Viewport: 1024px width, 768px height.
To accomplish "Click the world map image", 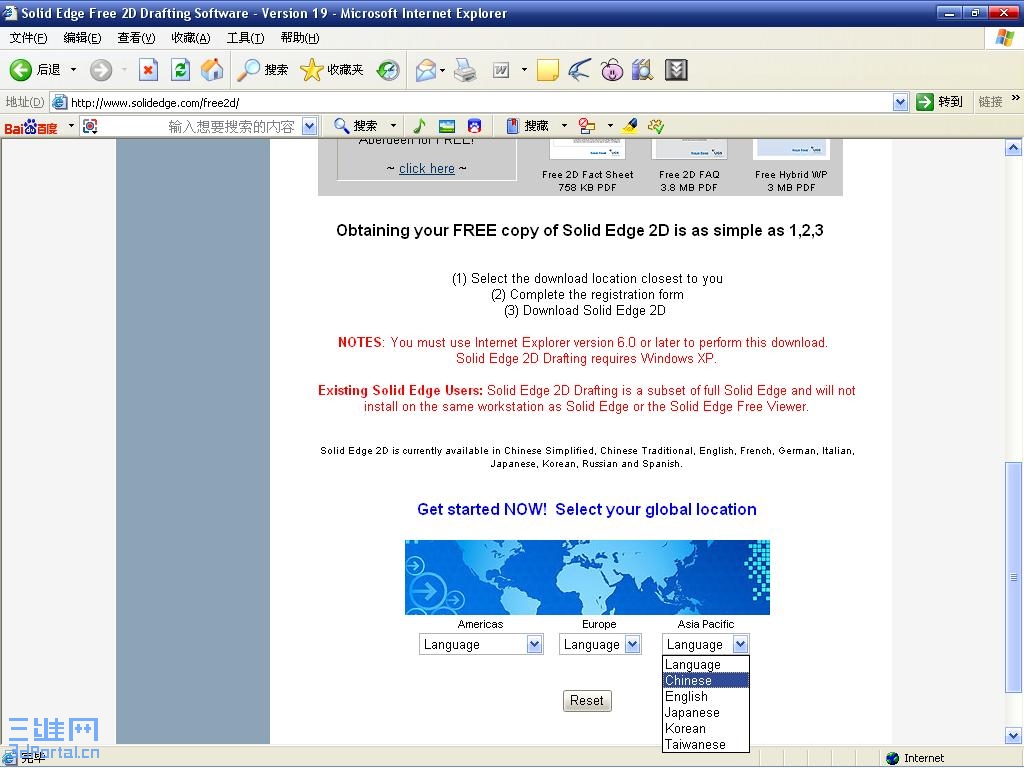I will point(587,577).
